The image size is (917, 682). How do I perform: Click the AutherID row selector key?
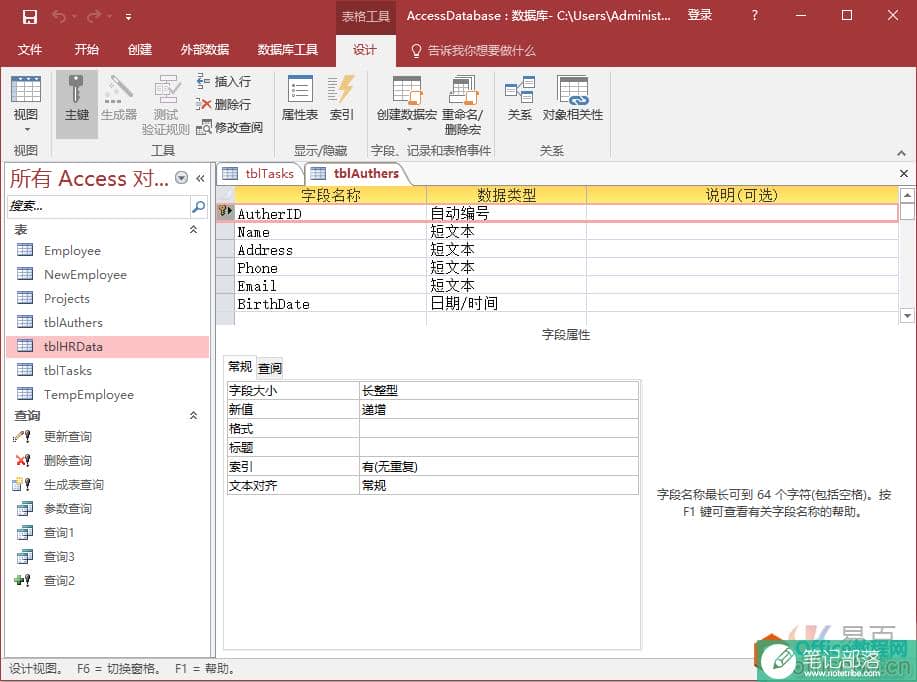click(225, 212)
